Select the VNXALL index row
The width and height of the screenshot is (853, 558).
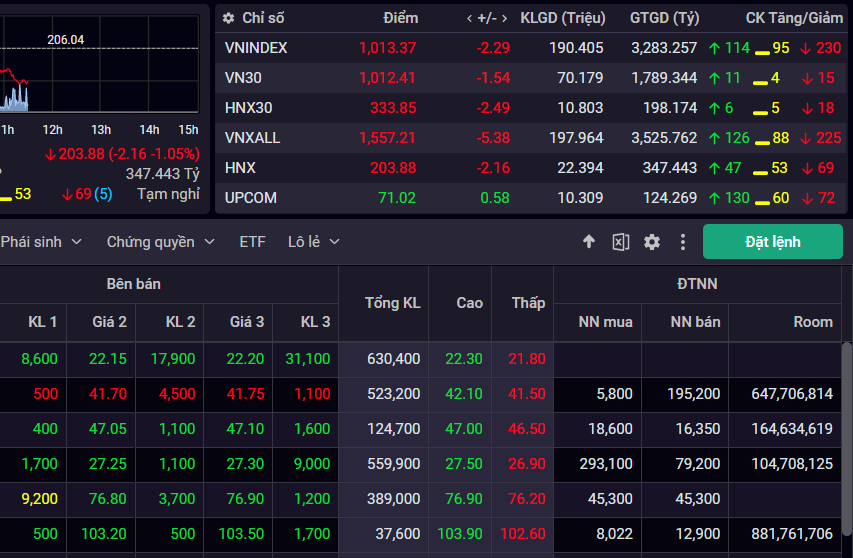(531, 138)
